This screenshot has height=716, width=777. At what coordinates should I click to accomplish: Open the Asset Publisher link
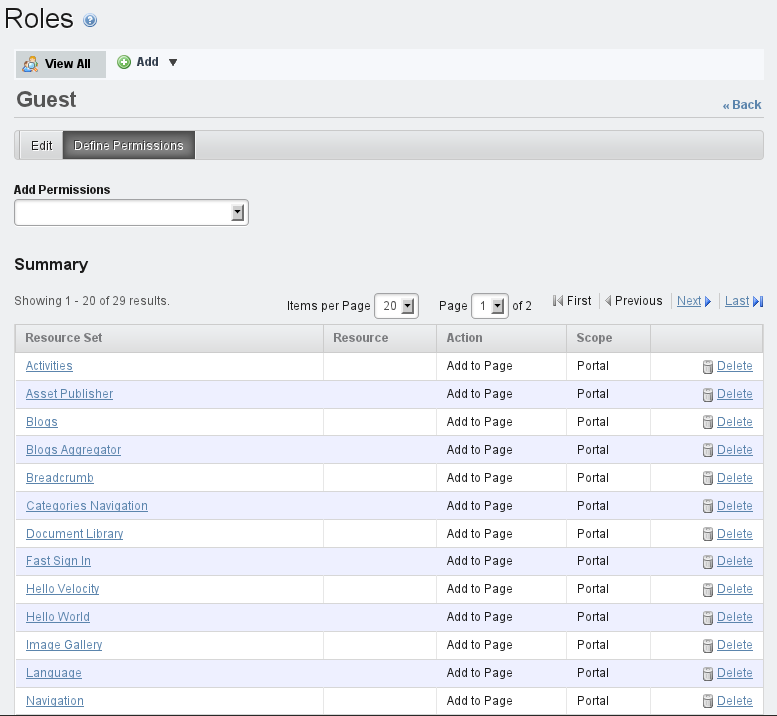pyautogui.click(x=69, y=394)
